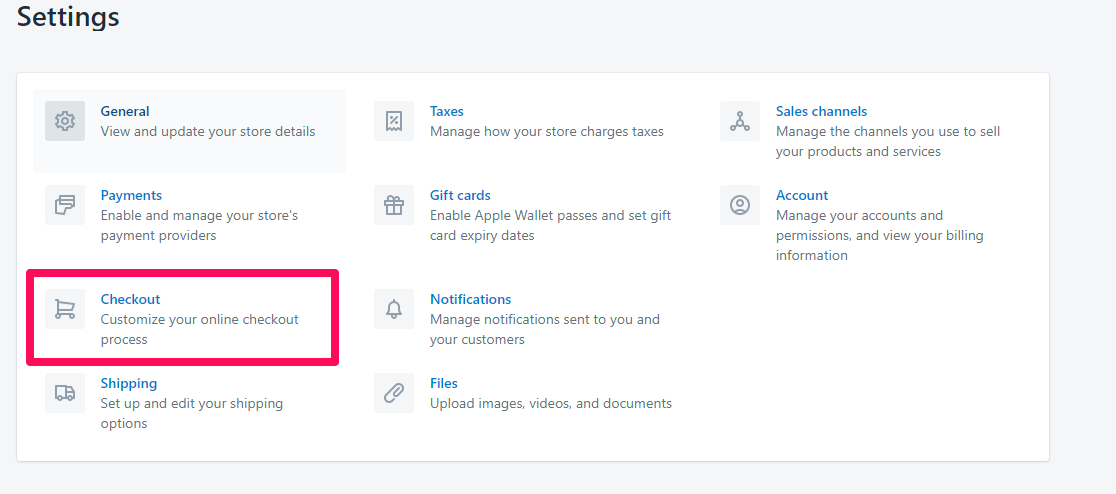
Task: Select the Notifications settings link
Action: click(470, 299)
